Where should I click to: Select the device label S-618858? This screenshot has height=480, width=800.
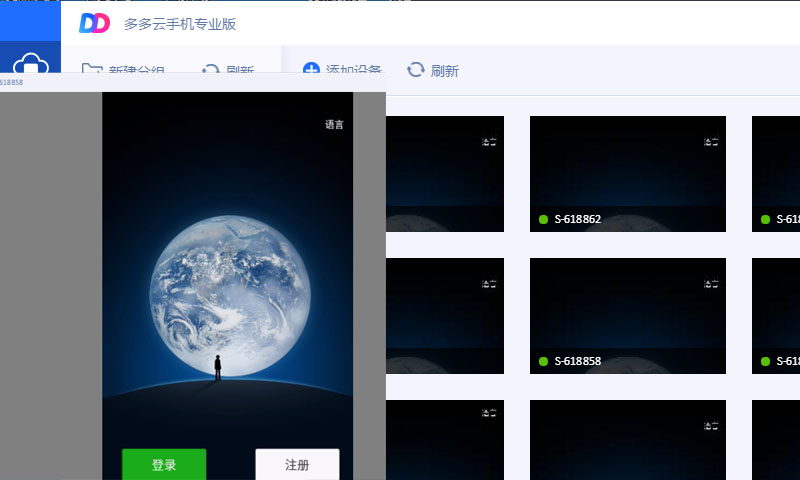tap(577, 361)
